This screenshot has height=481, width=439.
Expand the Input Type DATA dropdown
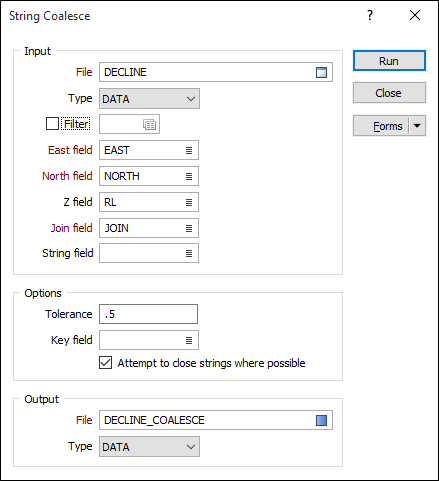[x=149, y=99]
